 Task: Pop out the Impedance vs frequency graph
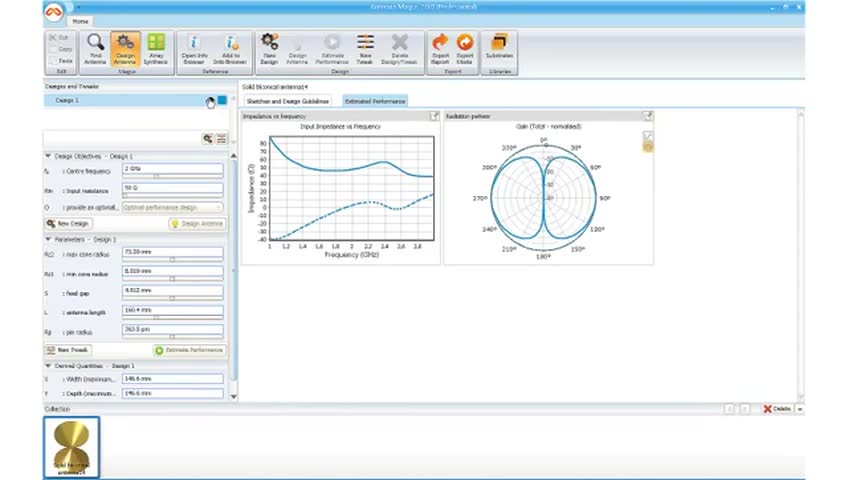tap(434, 116)
